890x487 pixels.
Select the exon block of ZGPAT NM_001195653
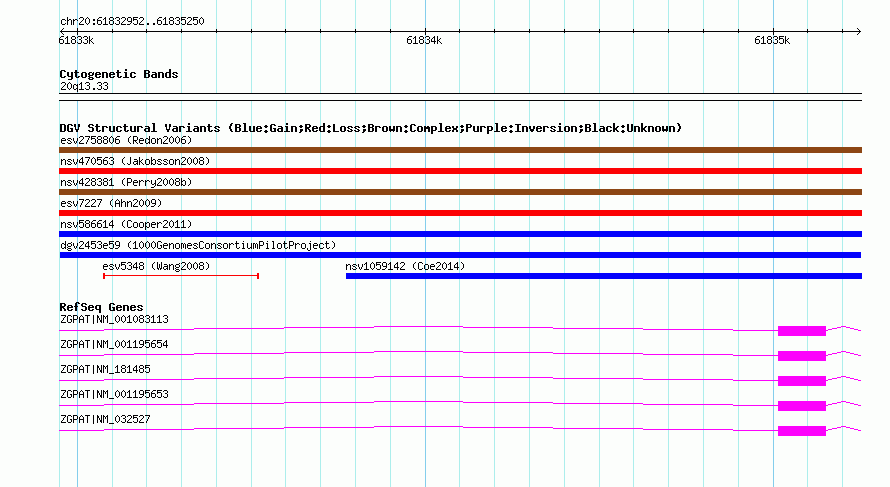pos(801,406)
